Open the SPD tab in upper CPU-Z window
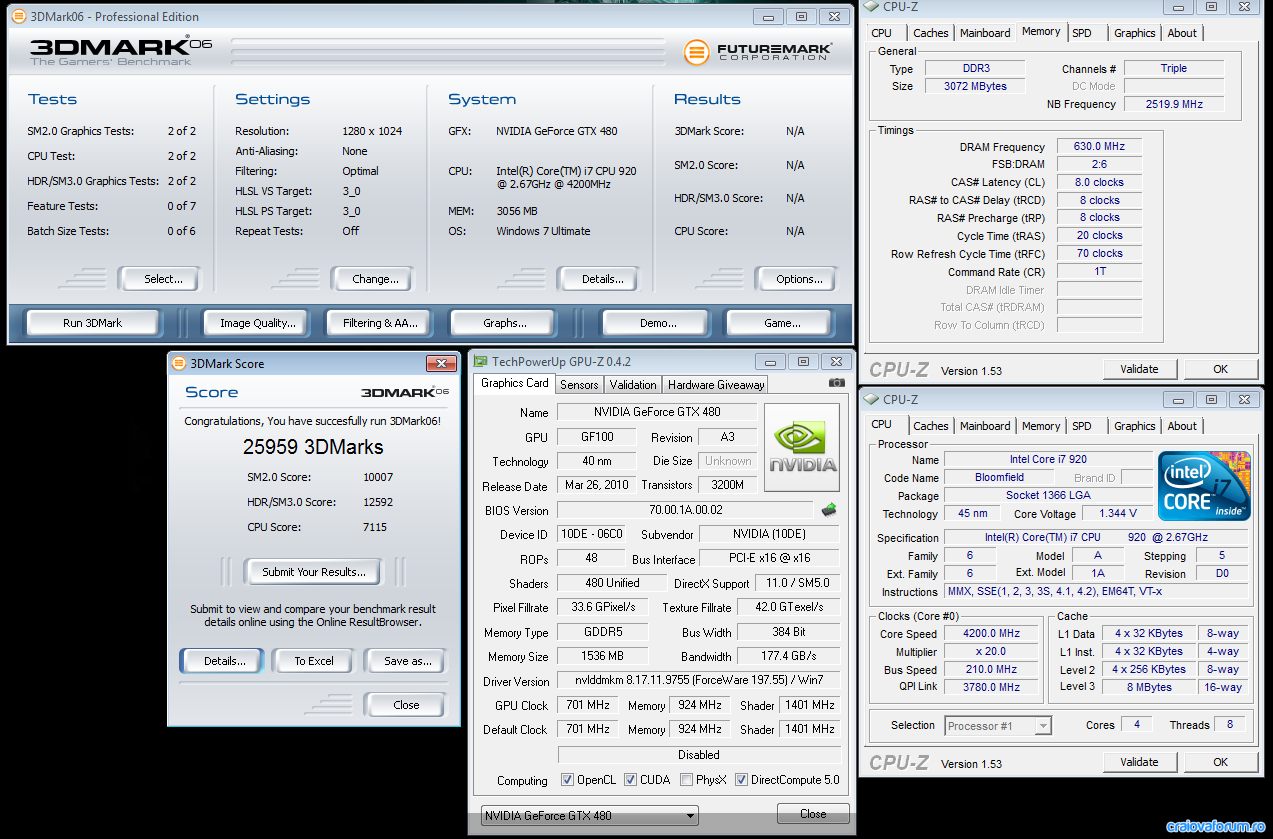 [1082, 33]
